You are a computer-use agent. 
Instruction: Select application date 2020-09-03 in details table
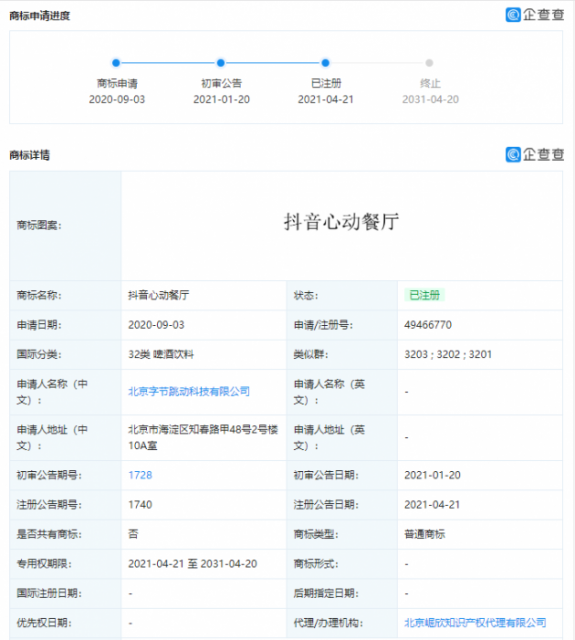(x=156, y=325)
